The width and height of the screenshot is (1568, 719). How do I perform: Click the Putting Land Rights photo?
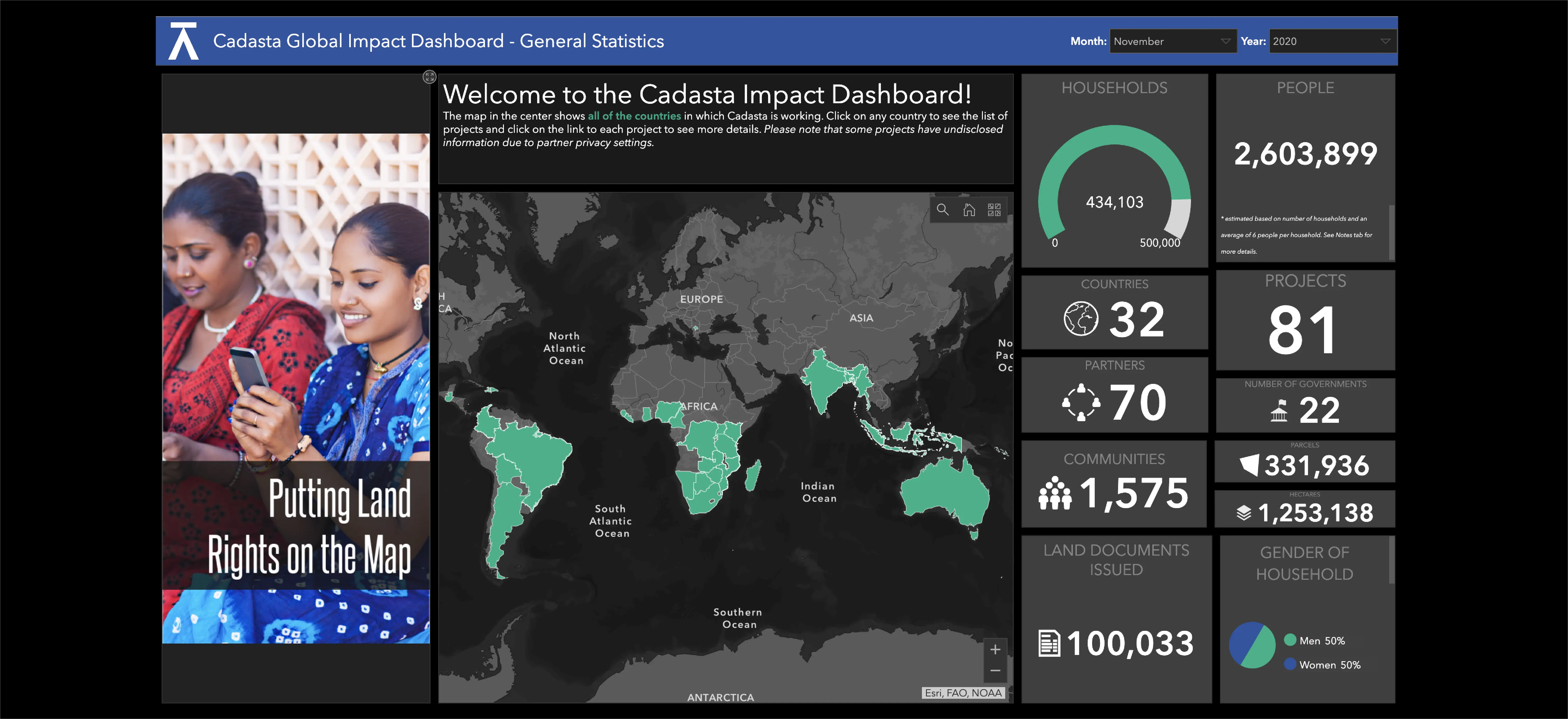tap(296, 388)
